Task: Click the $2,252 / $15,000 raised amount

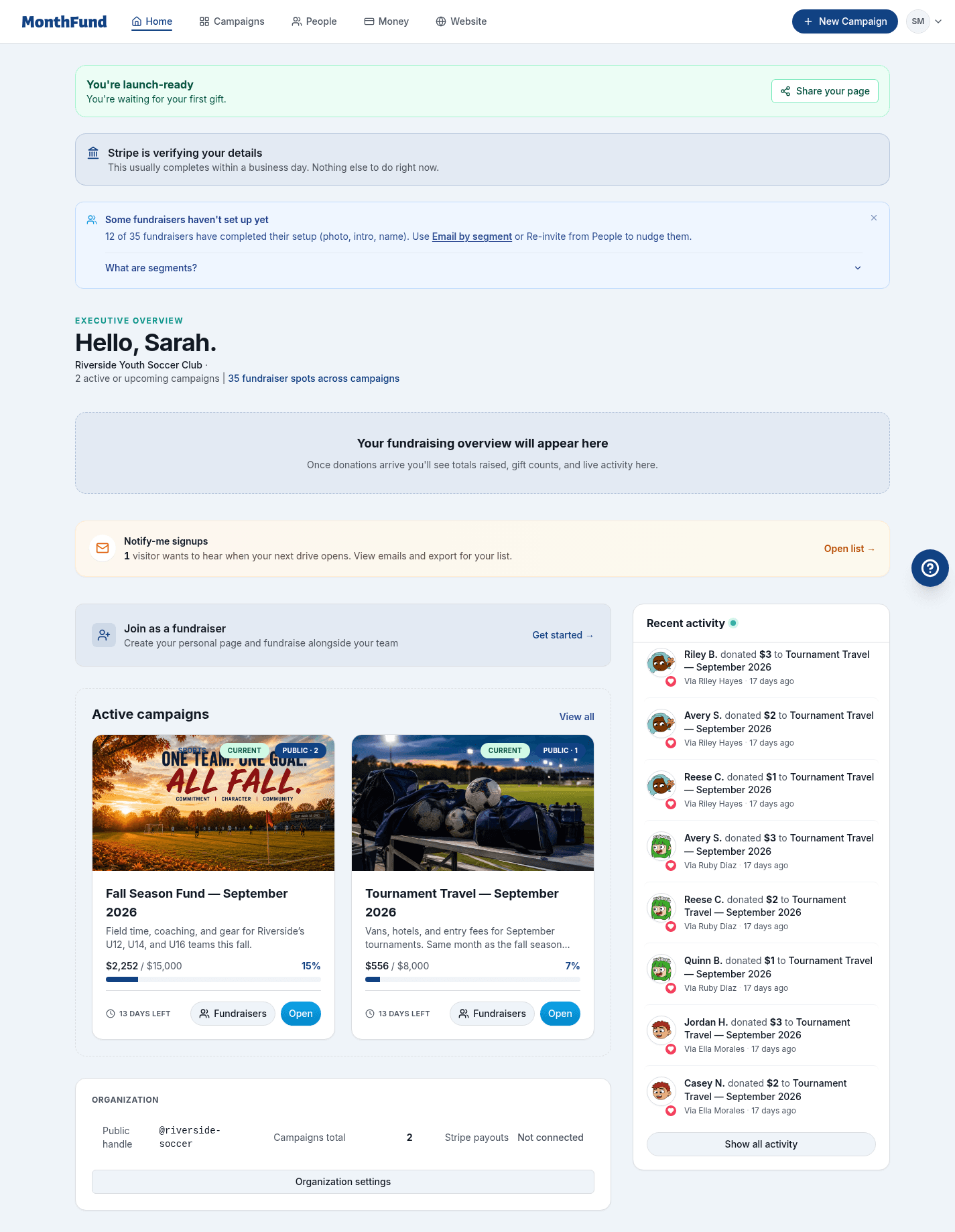Action: 144,966
